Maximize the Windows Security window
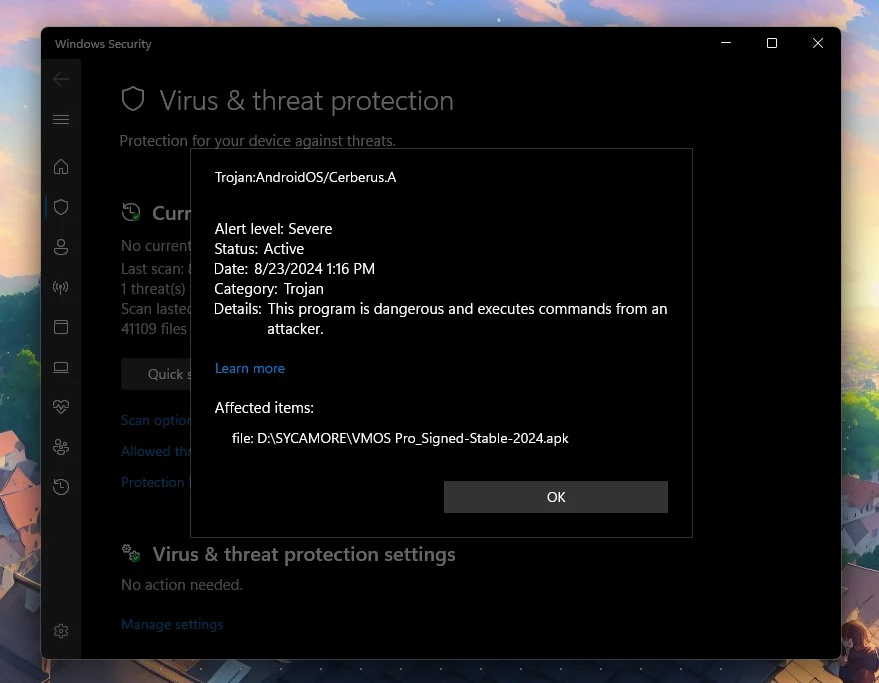 [771, 43]
